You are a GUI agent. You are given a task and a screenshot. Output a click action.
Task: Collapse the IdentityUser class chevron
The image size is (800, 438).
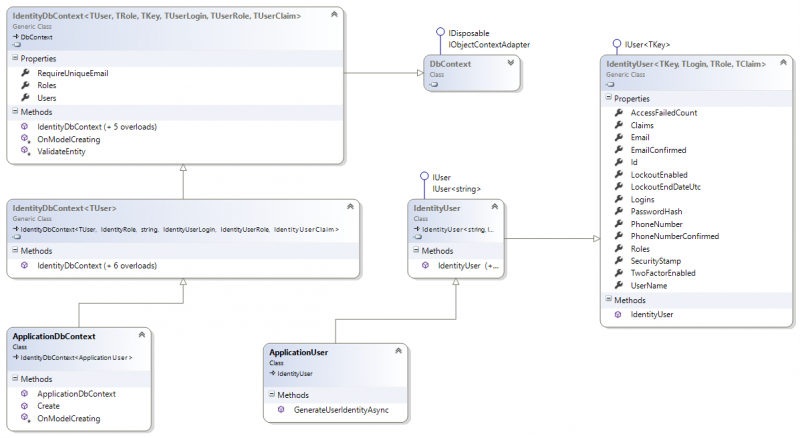click(494, 207)
